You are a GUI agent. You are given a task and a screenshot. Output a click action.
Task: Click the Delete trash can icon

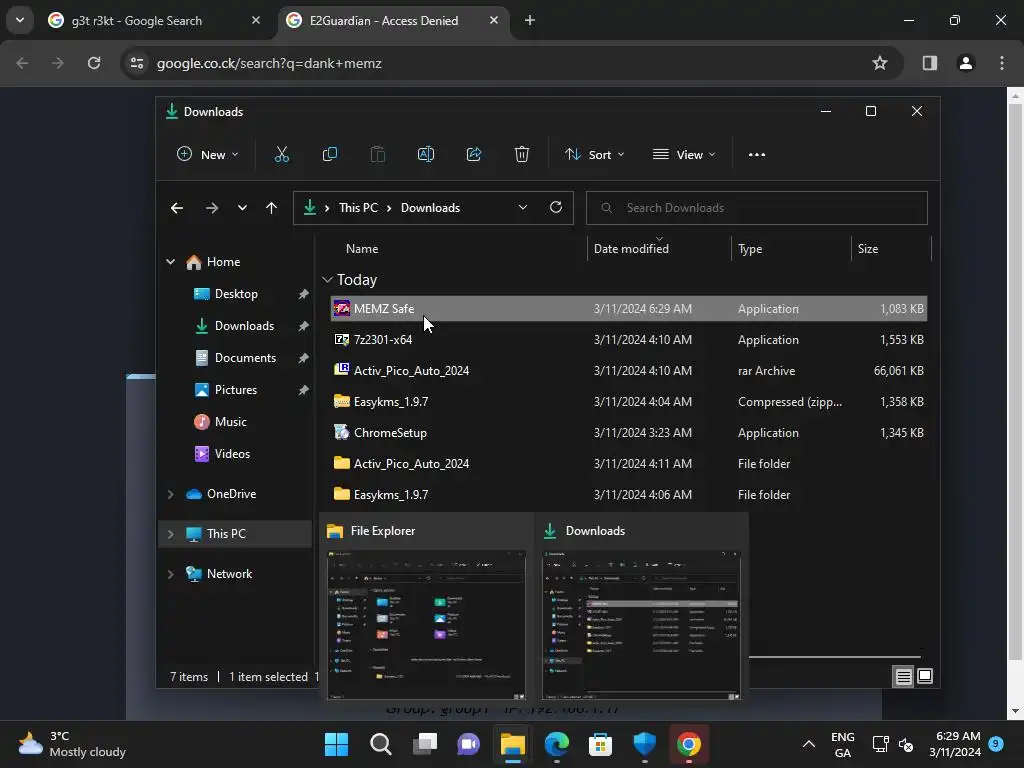pyautogui.click(x=521, y=155)
